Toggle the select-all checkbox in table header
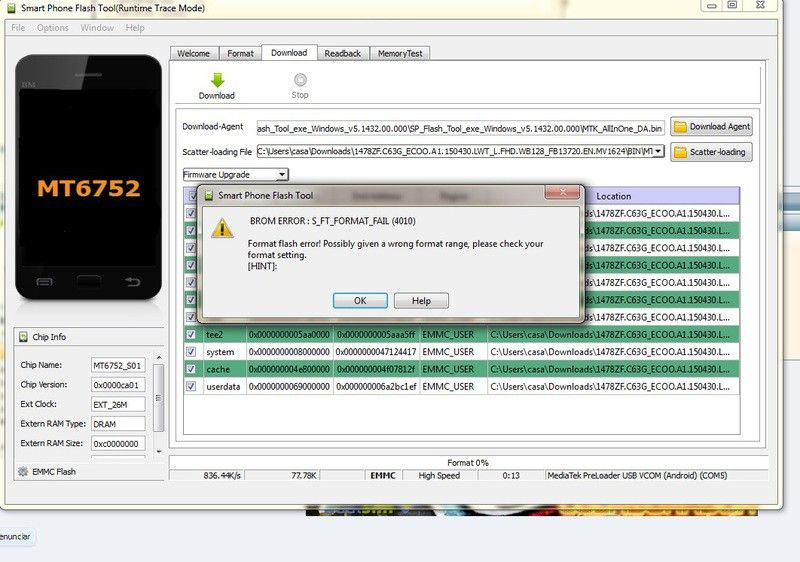Image resolution: width=800 pixels, height=562 pixels. (192, 195)
